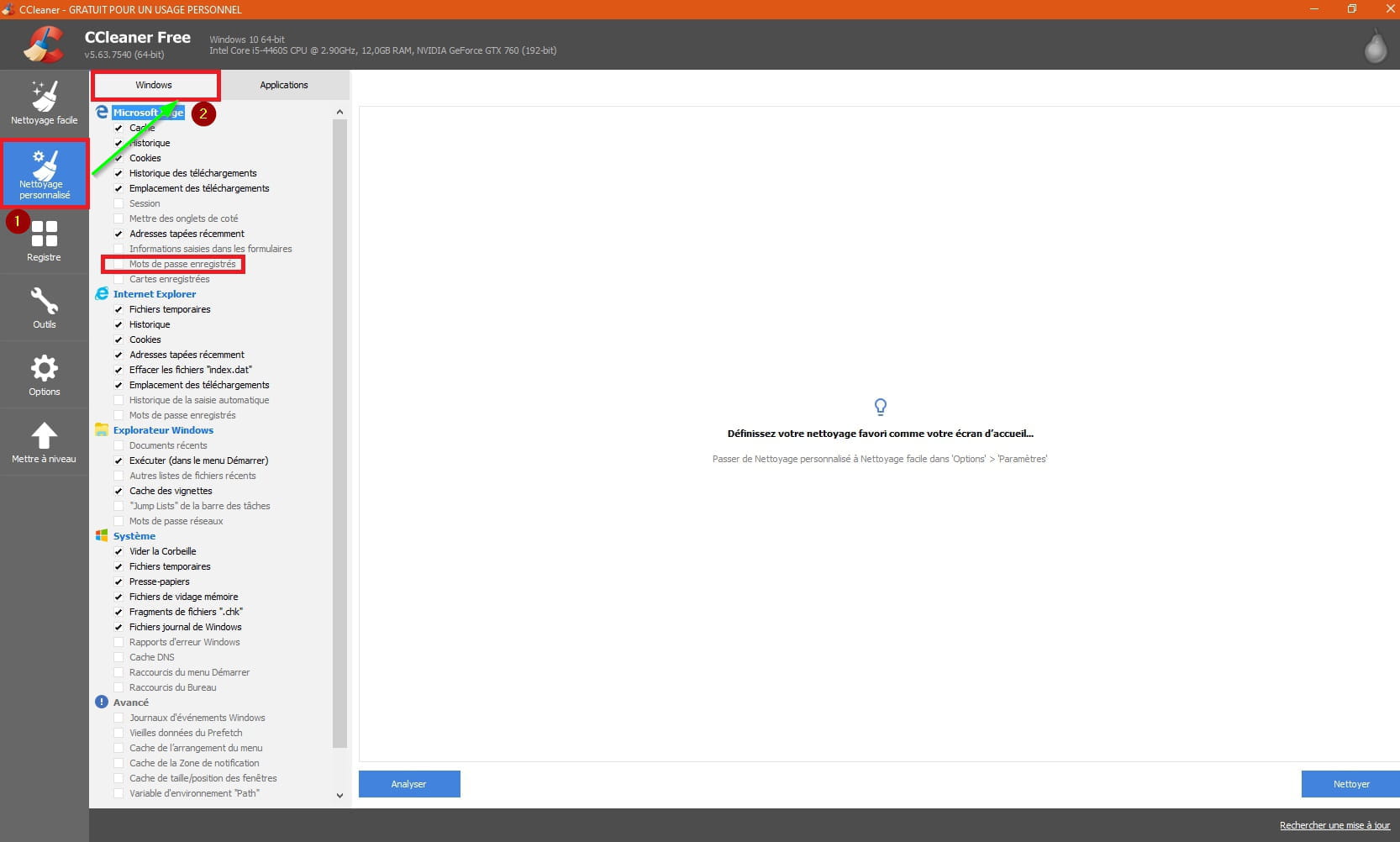Click the Avancé exclamation icon
Screen dimensions: 1400x842
pos(102,702)
